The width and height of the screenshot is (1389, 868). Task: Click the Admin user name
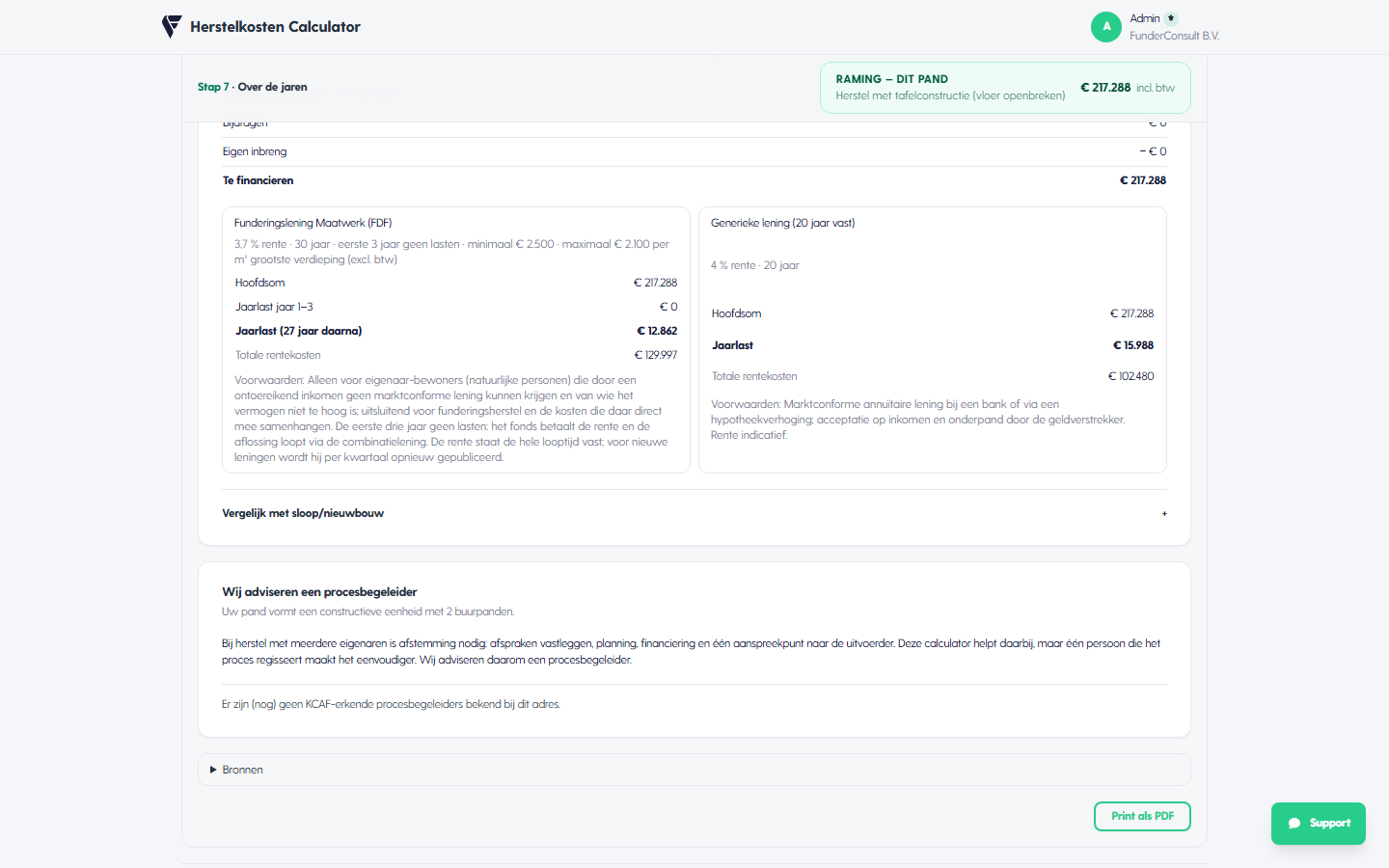[1145, 18]
